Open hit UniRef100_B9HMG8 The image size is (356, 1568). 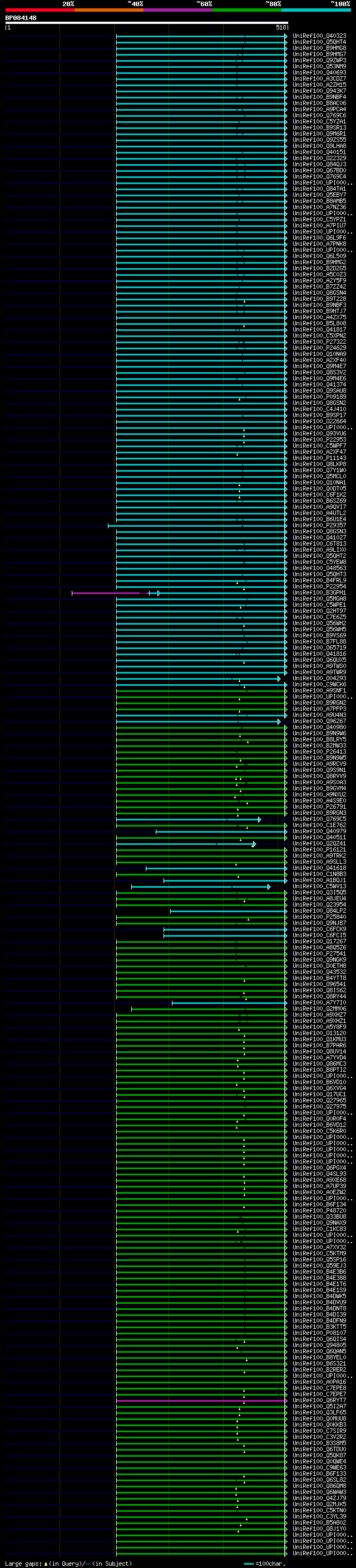pos(319,48)
